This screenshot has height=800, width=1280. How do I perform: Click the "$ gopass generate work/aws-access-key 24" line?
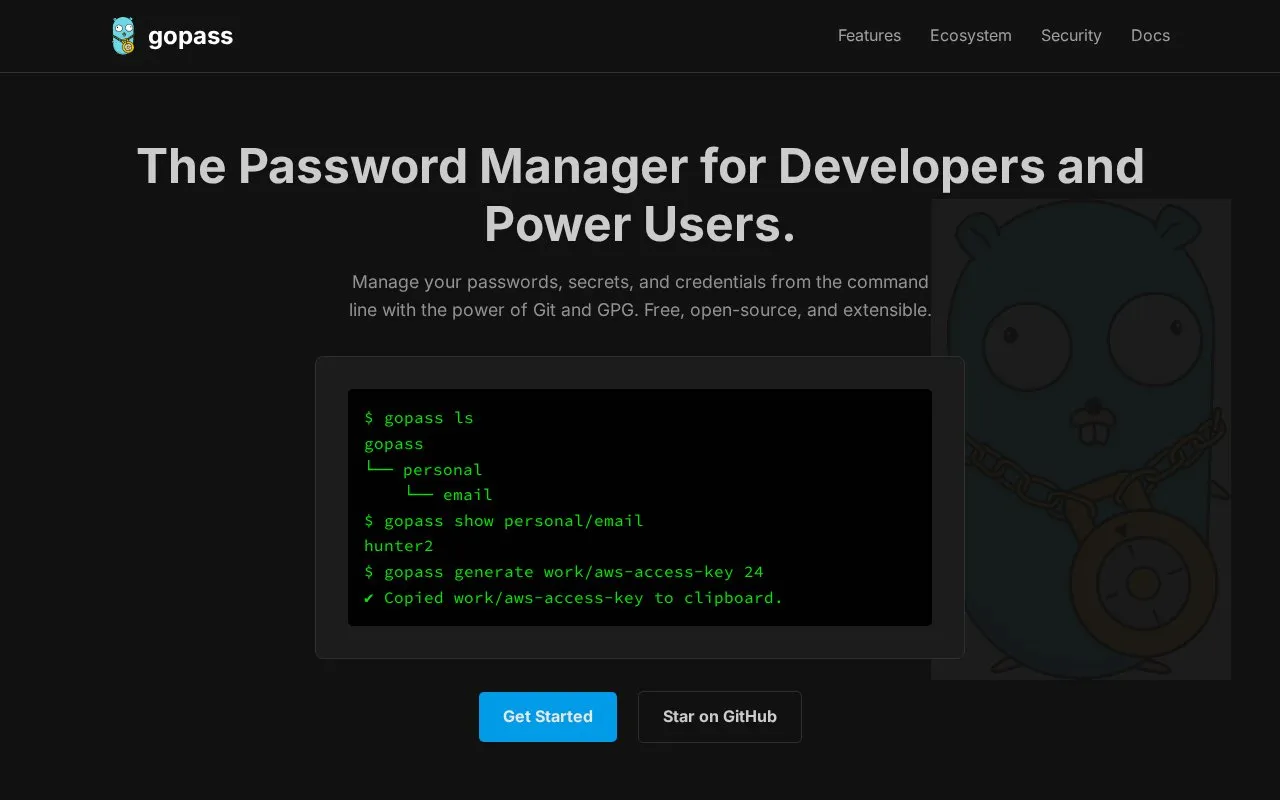point(564,572)
